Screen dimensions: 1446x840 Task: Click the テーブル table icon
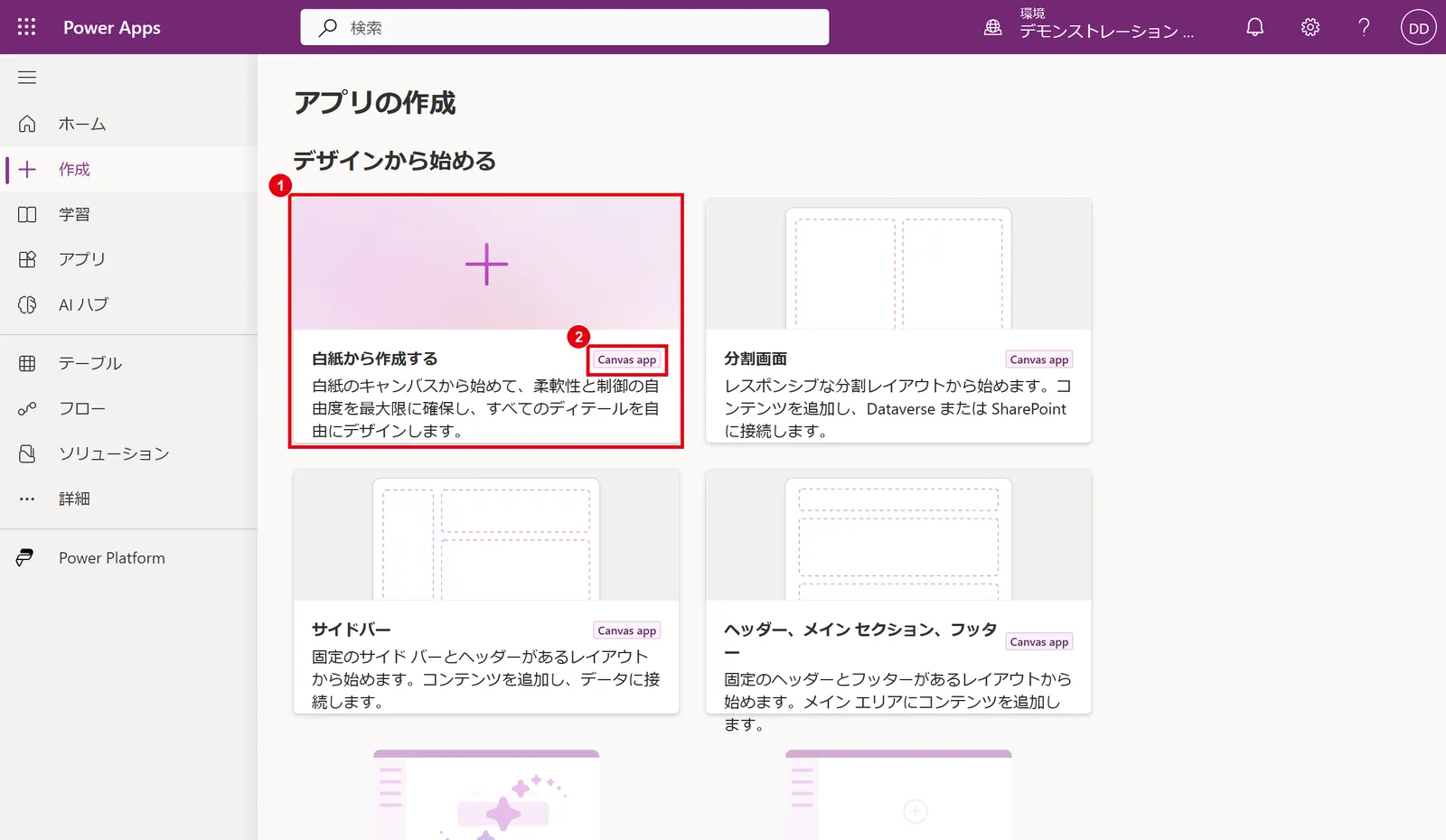click(27, 363)
